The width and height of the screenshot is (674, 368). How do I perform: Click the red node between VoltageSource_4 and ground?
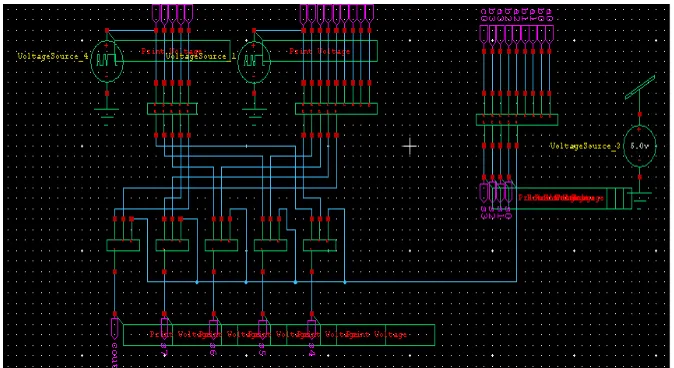(107, 93)
